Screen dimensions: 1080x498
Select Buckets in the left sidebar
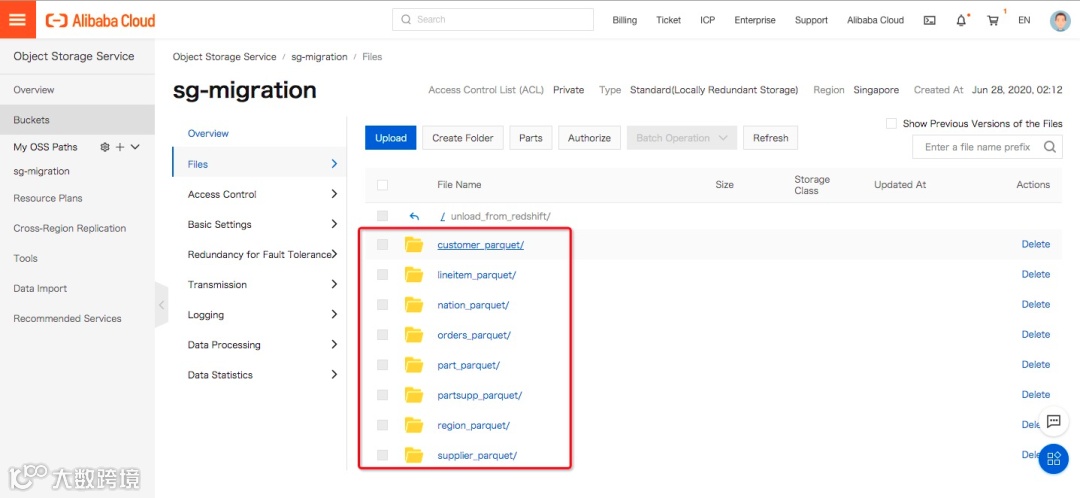(77, 120)
